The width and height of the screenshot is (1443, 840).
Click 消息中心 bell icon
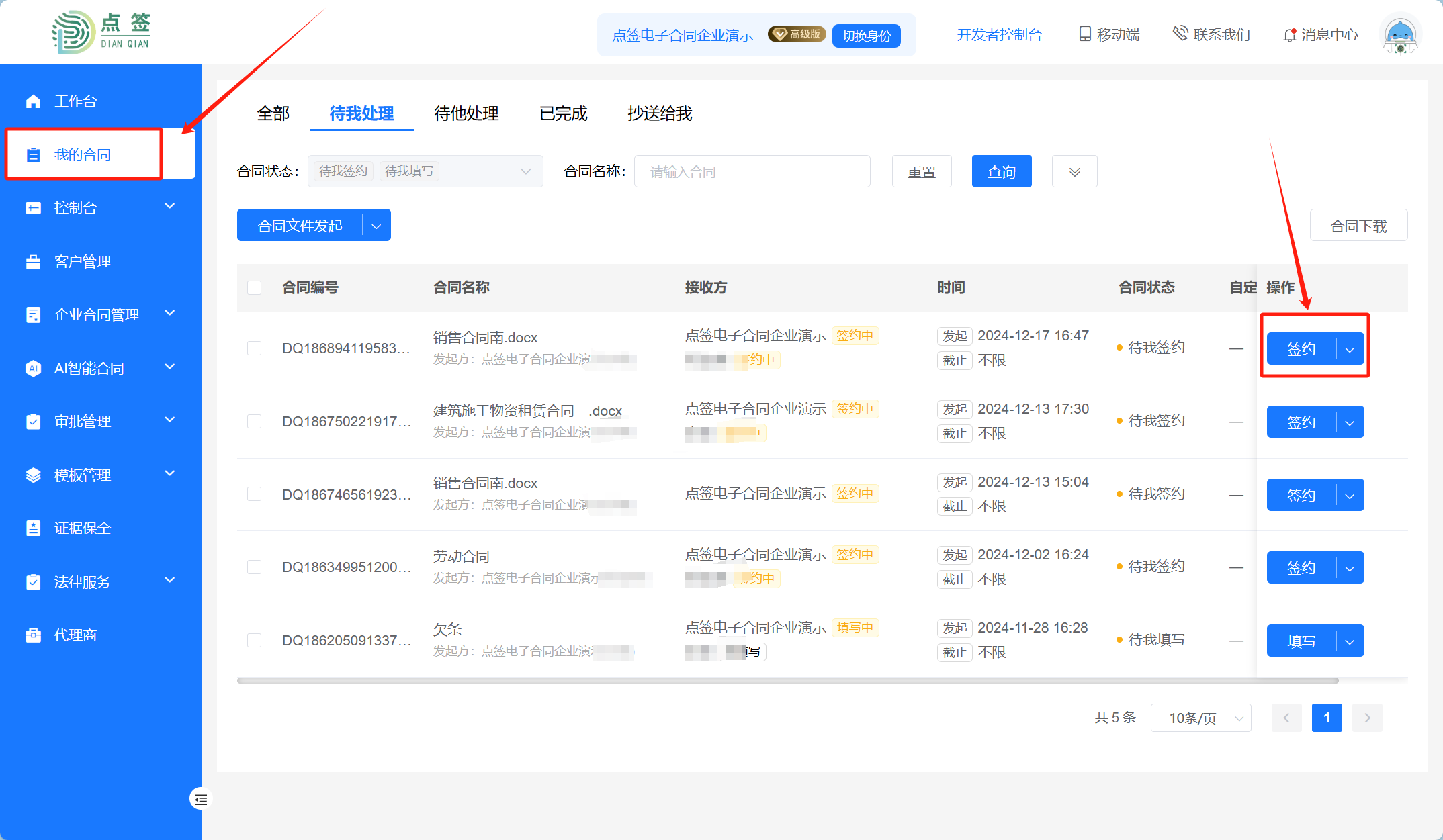pyautogui.click(x=1289, y=35)
